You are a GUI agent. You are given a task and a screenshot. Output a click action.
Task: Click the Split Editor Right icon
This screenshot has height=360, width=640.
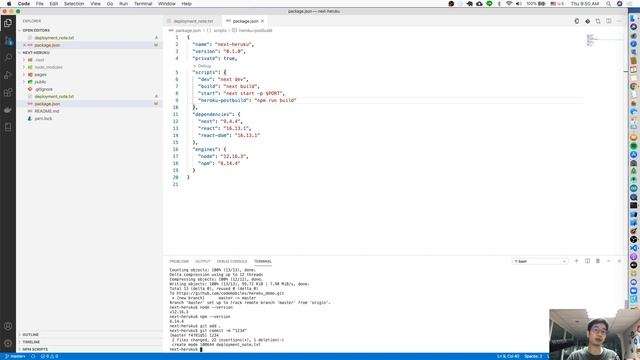pyautogui.click(x=609, y=21)
